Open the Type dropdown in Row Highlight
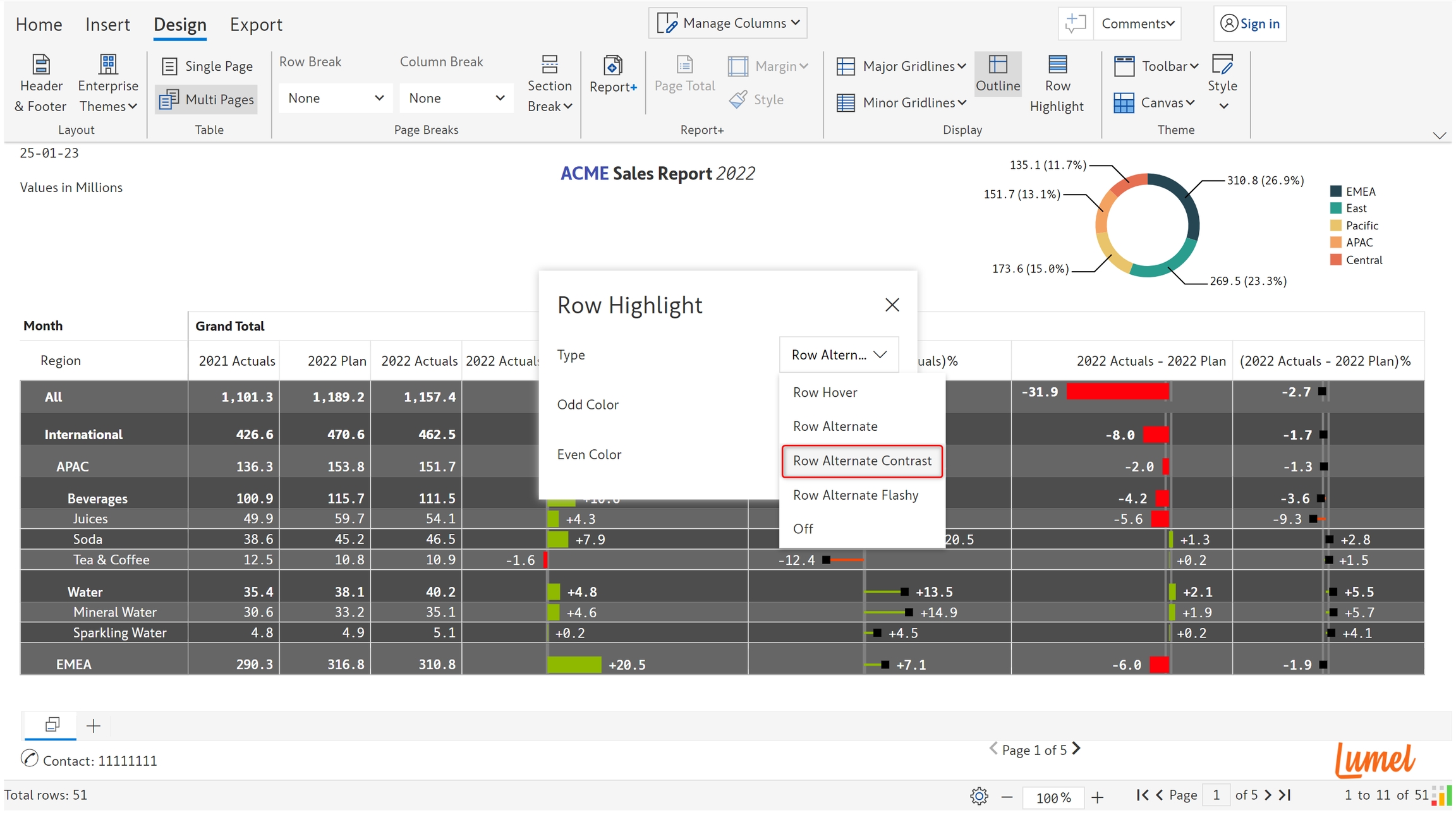 coord(839,355)
